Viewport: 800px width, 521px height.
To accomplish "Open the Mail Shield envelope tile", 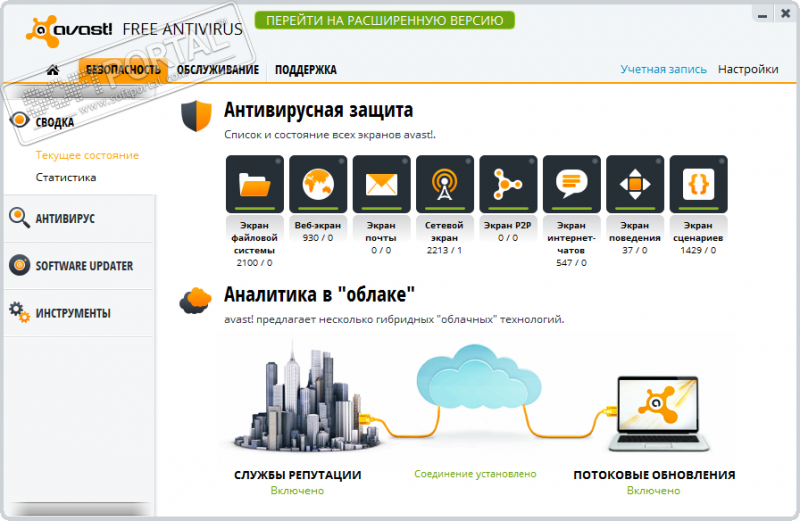I will 381,184.
